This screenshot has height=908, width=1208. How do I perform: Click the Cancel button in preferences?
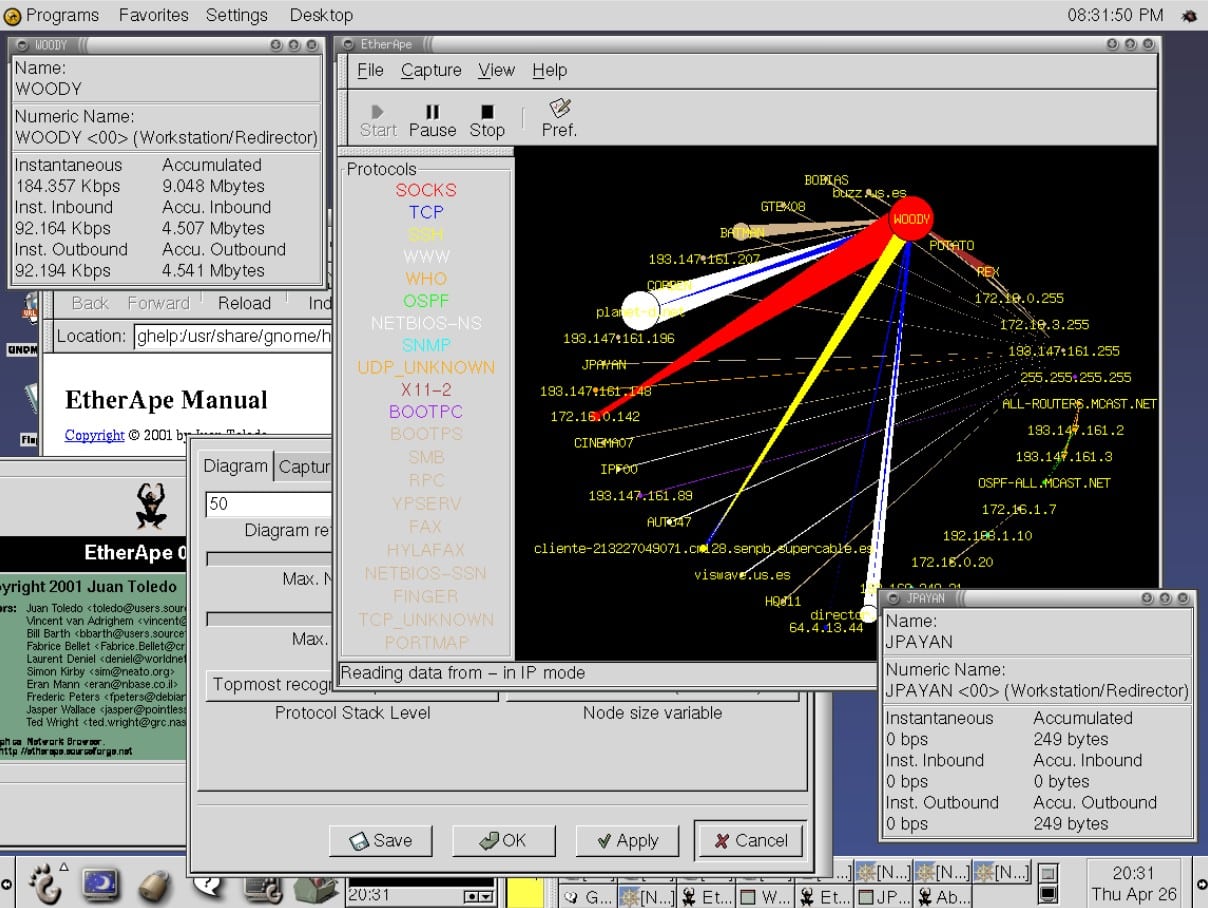click(x=749, y=840)
